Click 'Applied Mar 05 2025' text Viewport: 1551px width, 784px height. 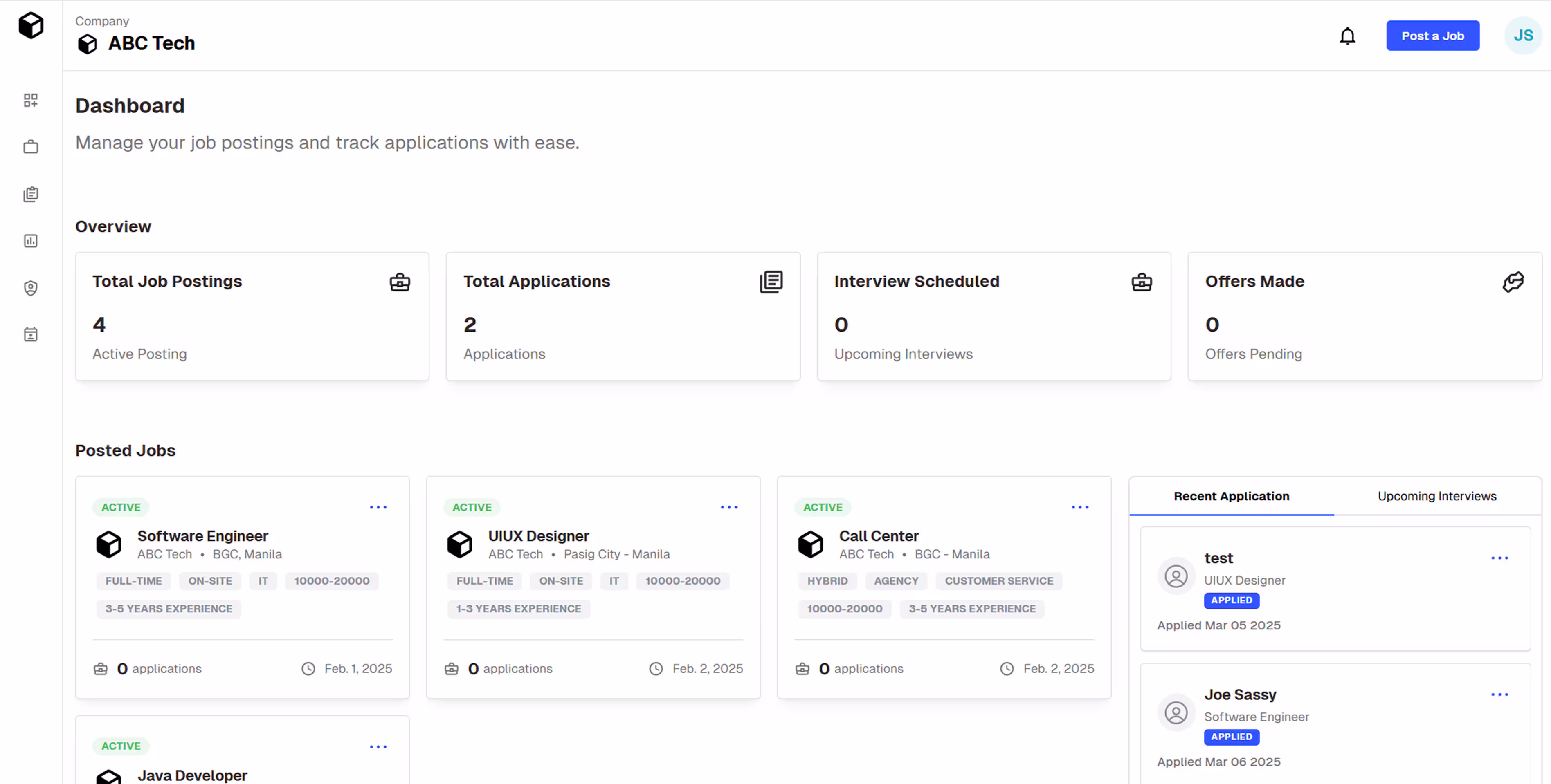click(x=1218, y=625)
